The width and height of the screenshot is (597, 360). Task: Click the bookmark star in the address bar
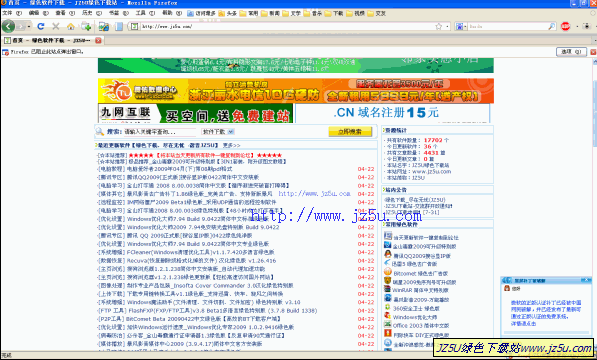(x=439, y=26)
